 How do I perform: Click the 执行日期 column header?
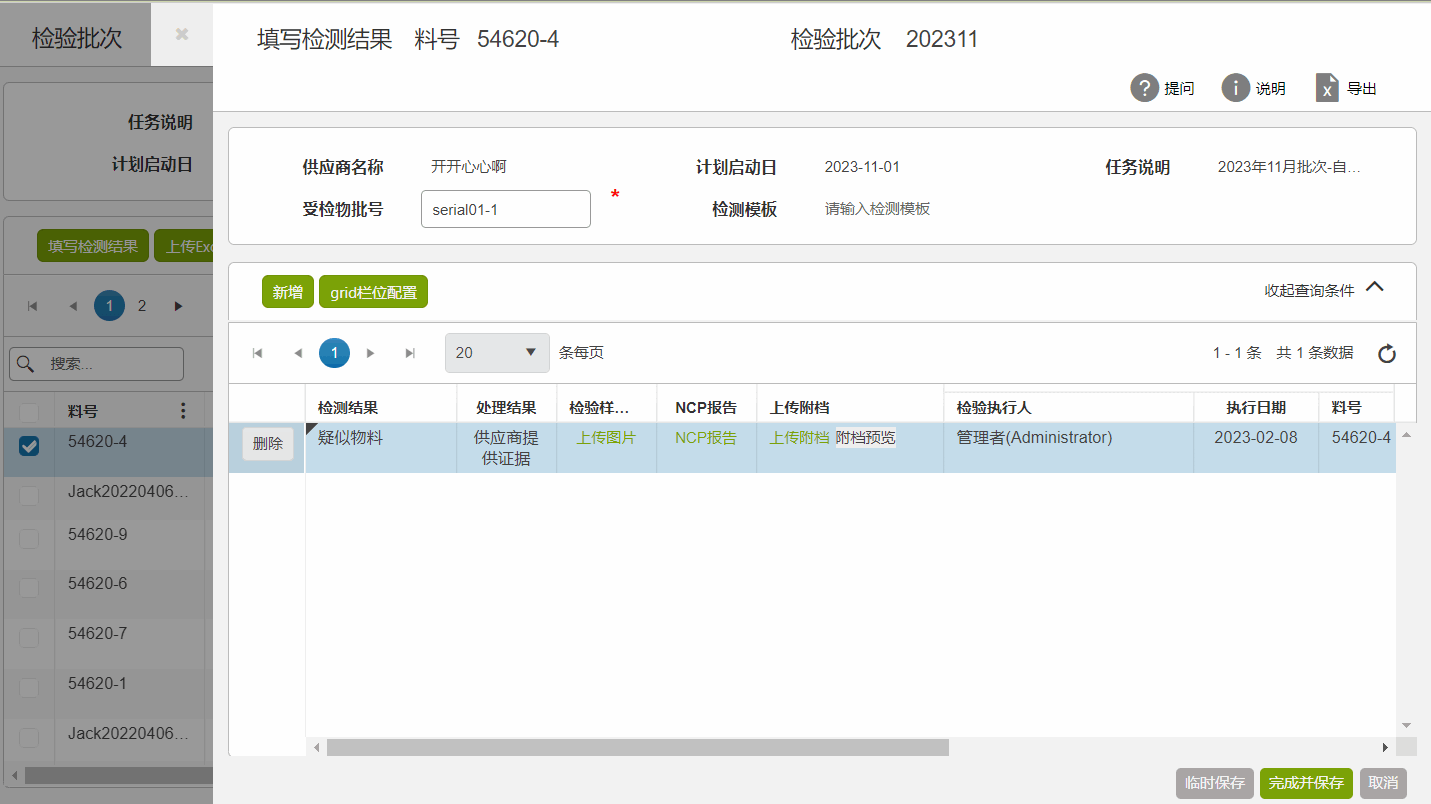pos(1256,407)
